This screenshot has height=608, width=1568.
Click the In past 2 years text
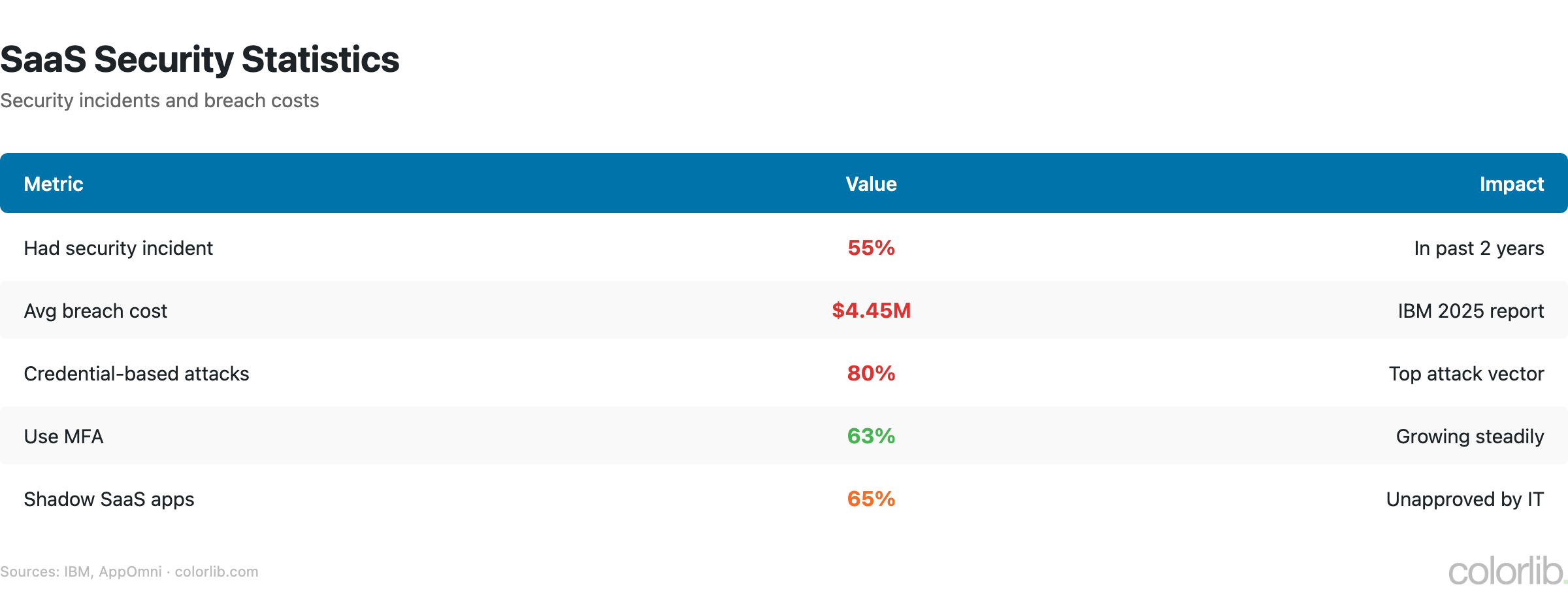pyautogui.click(x=1478, y=248)
